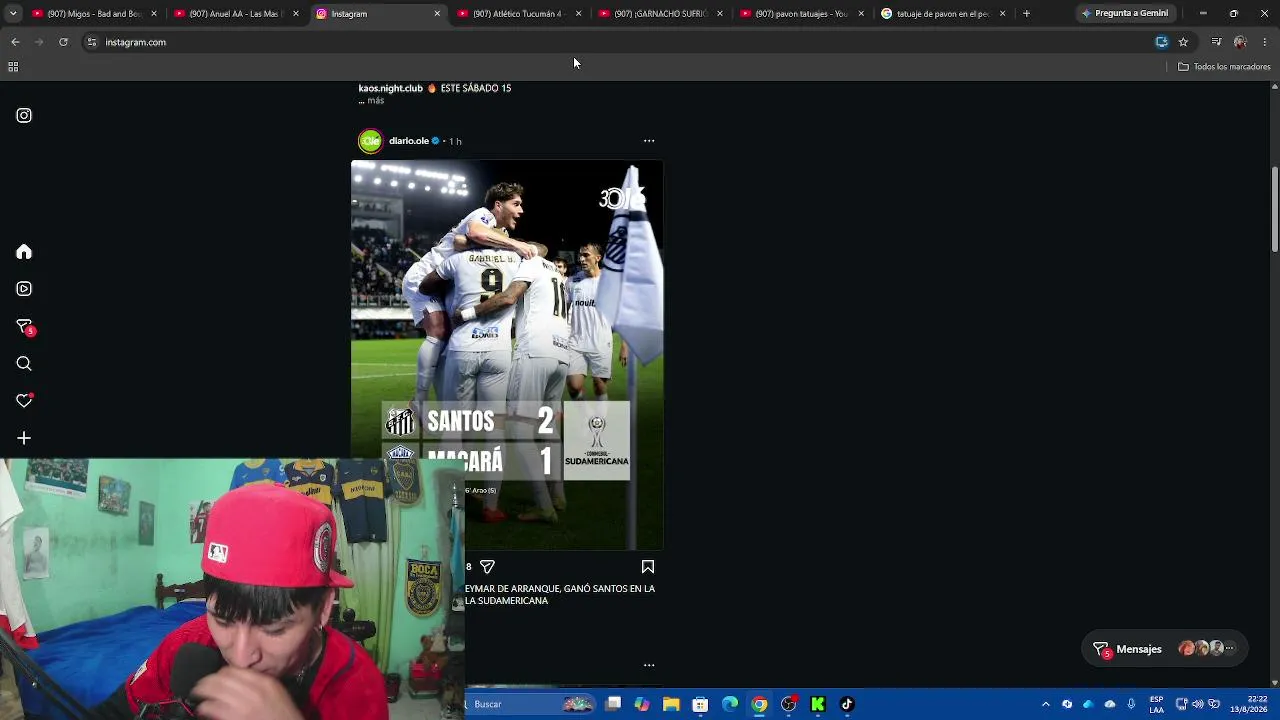This screenshot has width=1280, height=720.
Task: Switch to the 'pavon tatuajes' YouTube tab
Action: click(802, 14)
